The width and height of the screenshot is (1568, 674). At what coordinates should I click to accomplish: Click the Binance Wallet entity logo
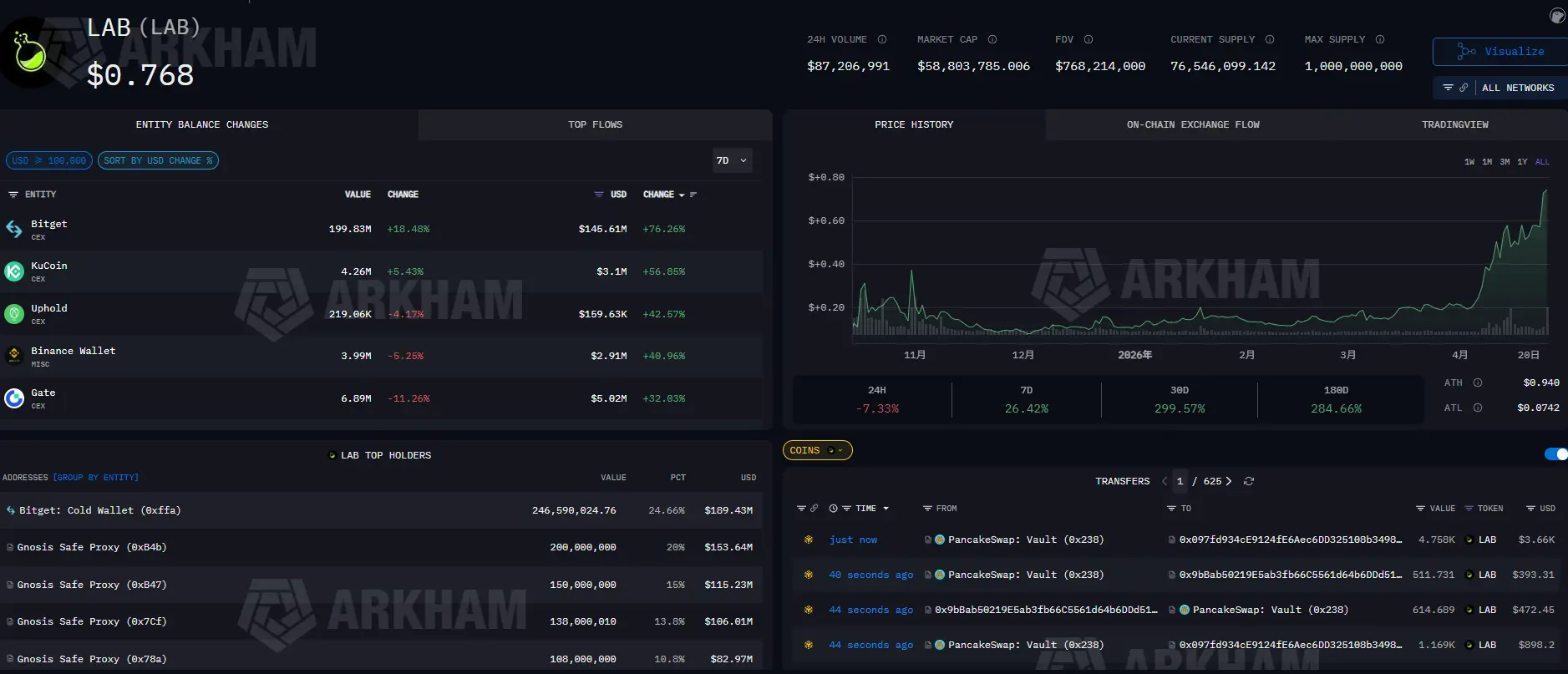coord(14,356)
